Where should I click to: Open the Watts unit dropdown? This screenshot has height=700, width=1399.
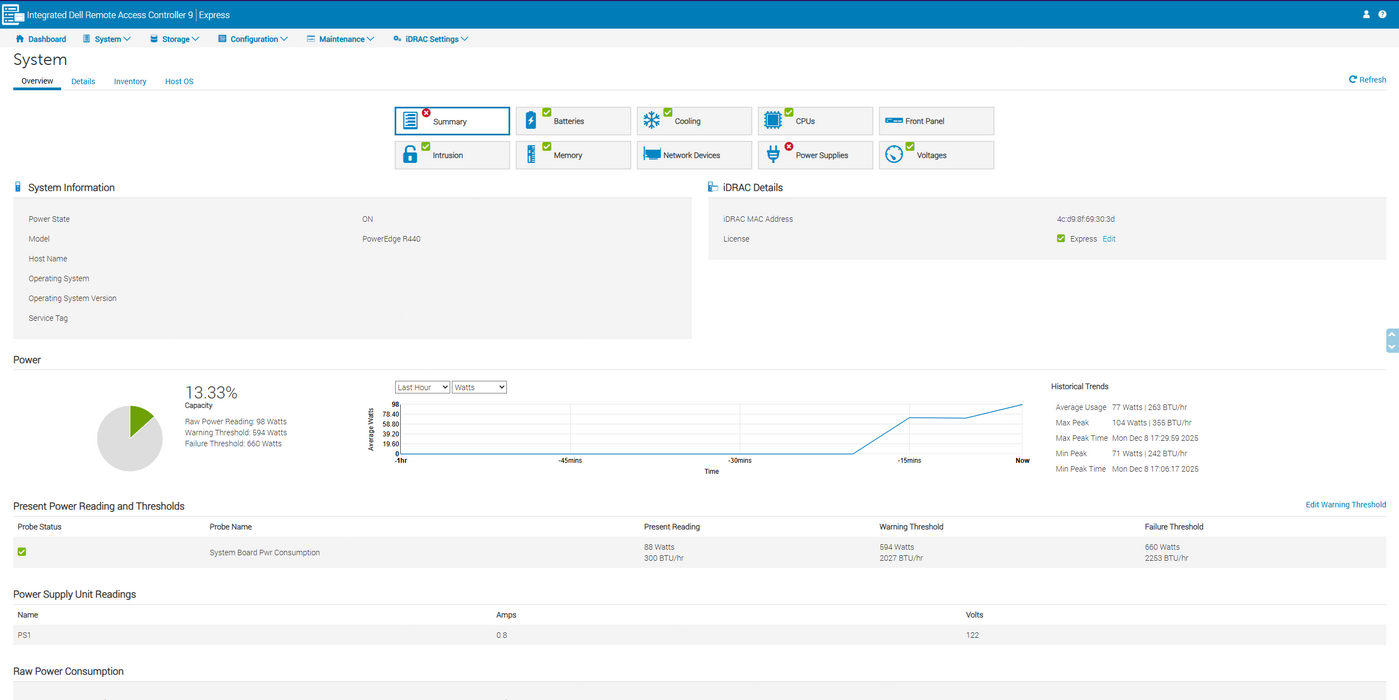(479, 387)
